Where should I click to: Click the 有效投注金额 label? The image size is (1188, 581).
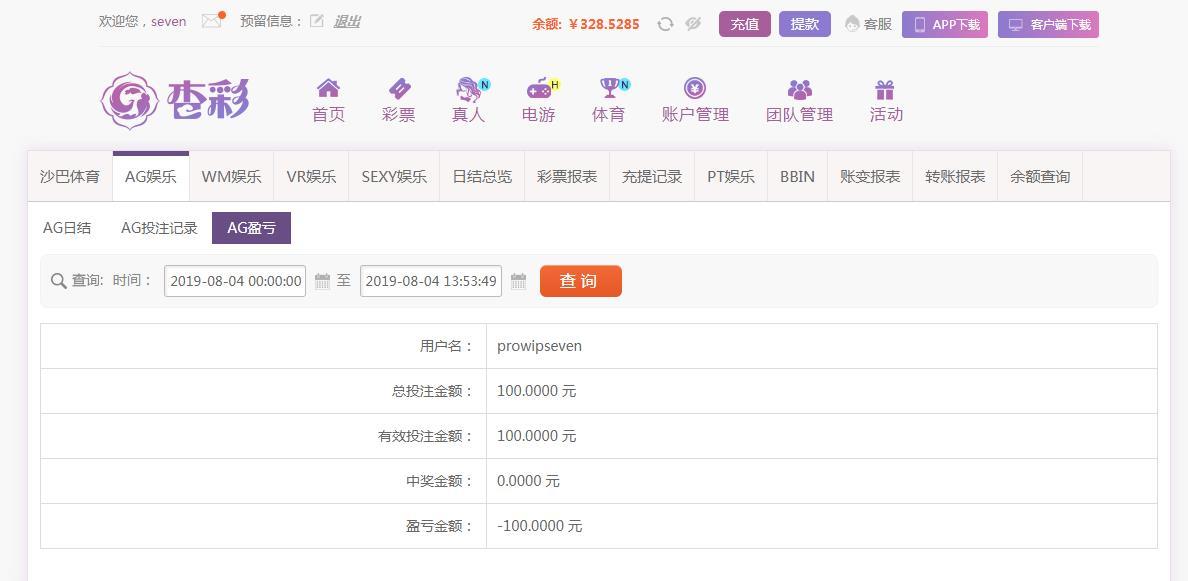425,436
